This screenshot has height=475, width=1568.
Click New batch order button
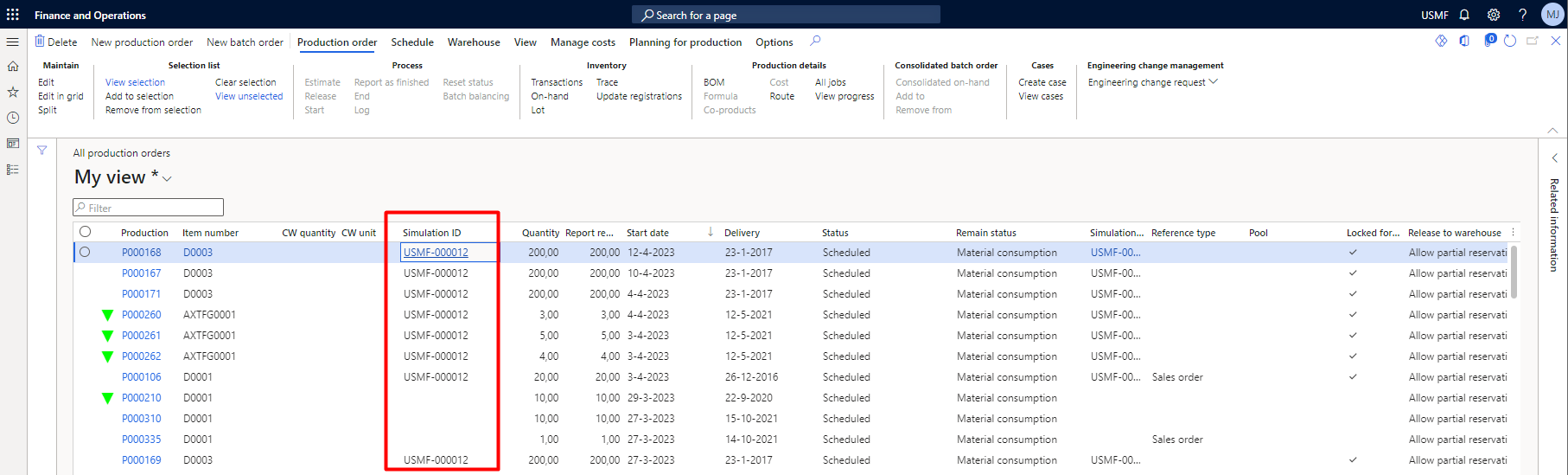coord(245,42)
